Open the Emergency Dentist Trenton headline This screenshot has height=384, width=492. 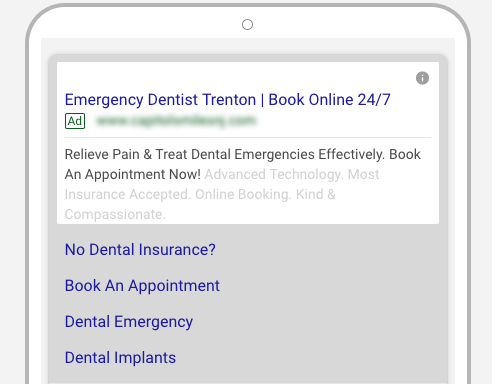point(160,100)
